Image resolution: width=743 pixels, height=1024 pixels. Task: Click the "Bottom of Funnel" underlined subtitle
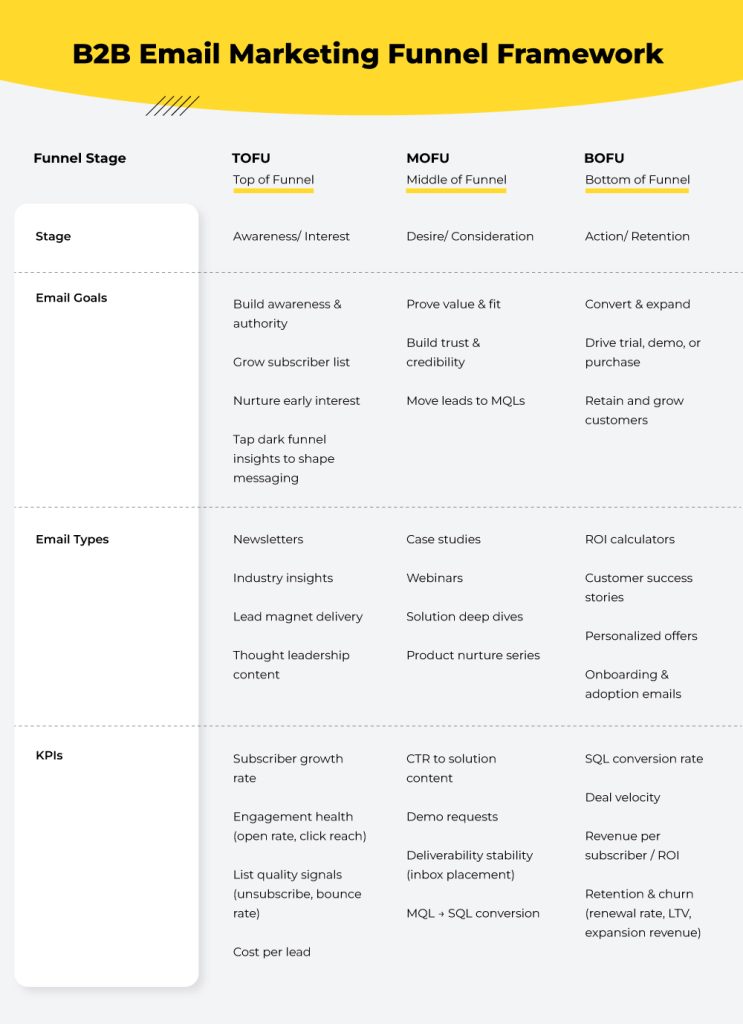(x=637, y=180)
